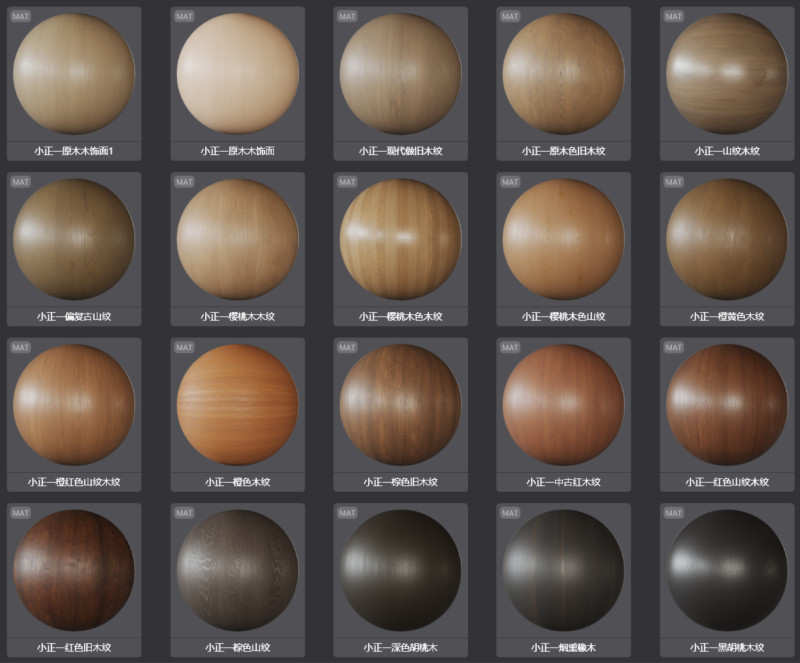Click the name label 小正—烟熏橡木
Image resolution: width=800 pixels, height=663 pixels.
coord(563,647)
